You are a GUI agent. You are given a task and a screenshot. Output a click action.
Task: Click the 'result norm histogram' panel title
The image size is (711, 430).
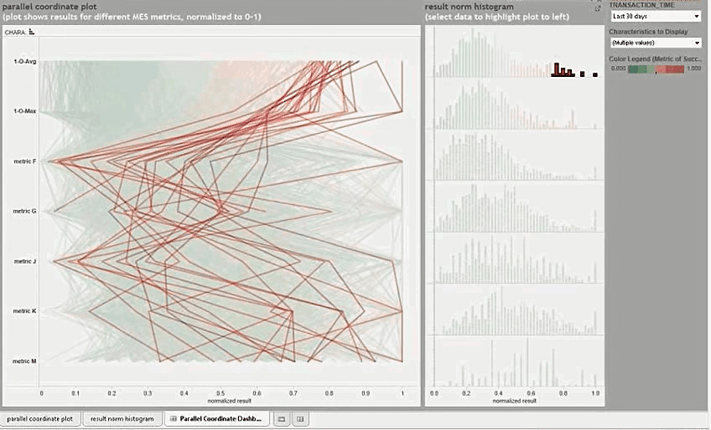click(469, 7)
